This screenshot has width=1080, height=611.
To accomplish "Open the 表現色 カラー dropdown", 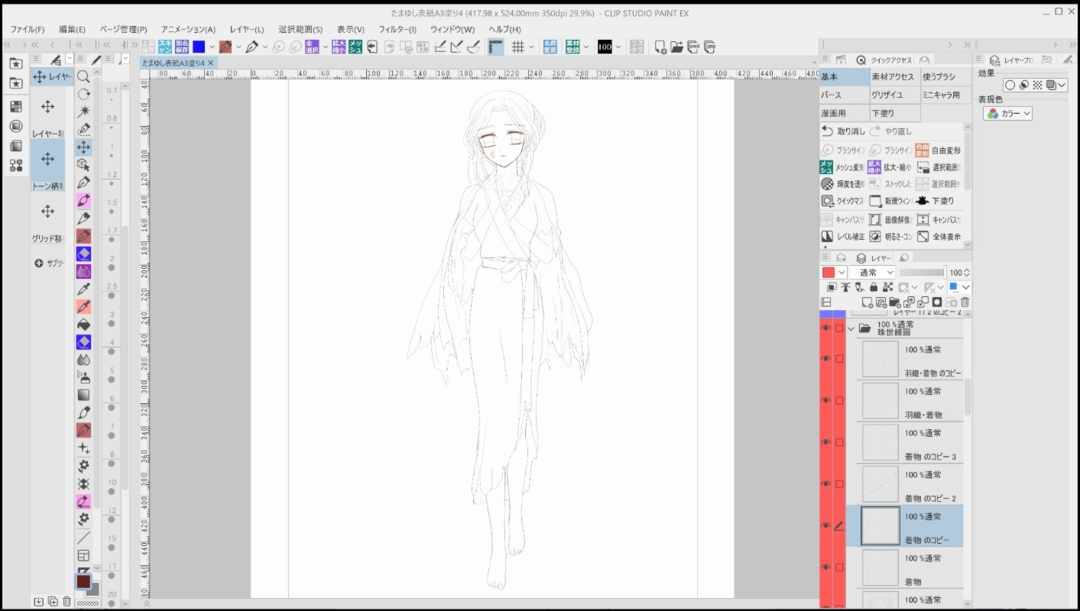I will click(x=1008, y=114).
